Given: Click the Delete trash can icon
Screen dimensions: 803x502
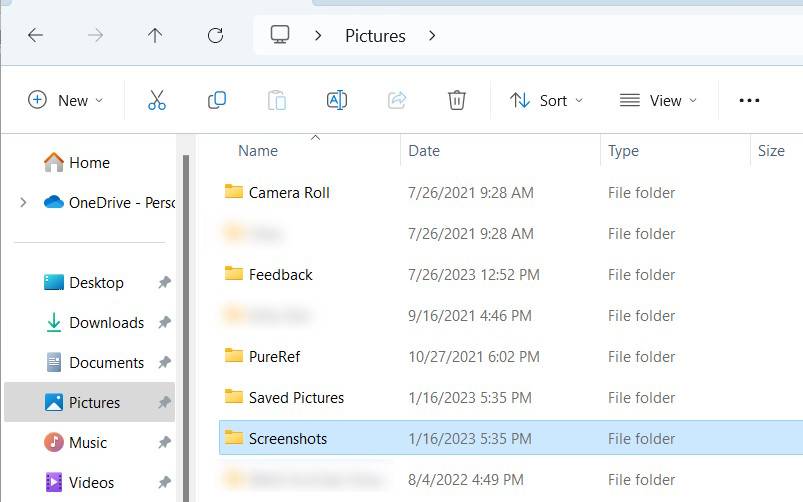Looking at the screenshot, I should [x=457, y=100].
